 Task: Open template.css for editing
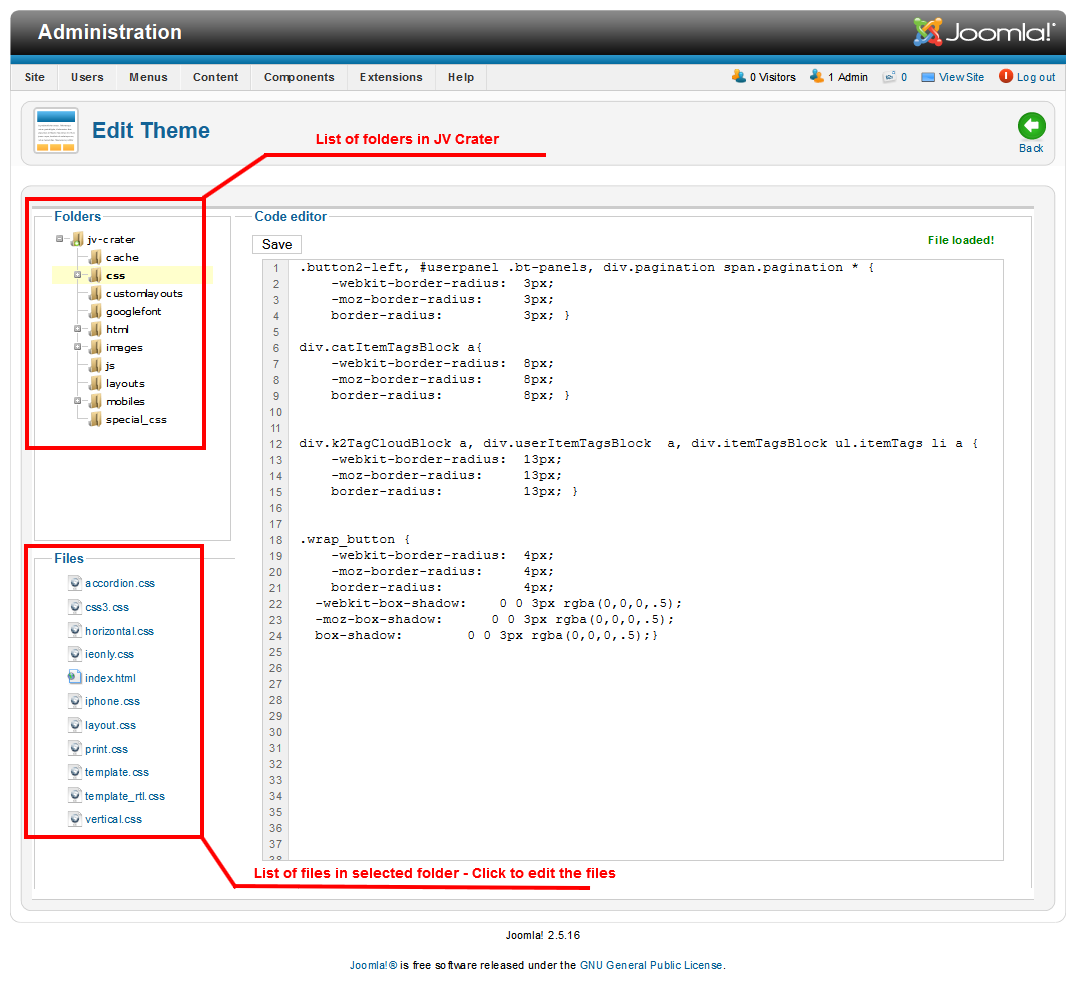[117, 772]
